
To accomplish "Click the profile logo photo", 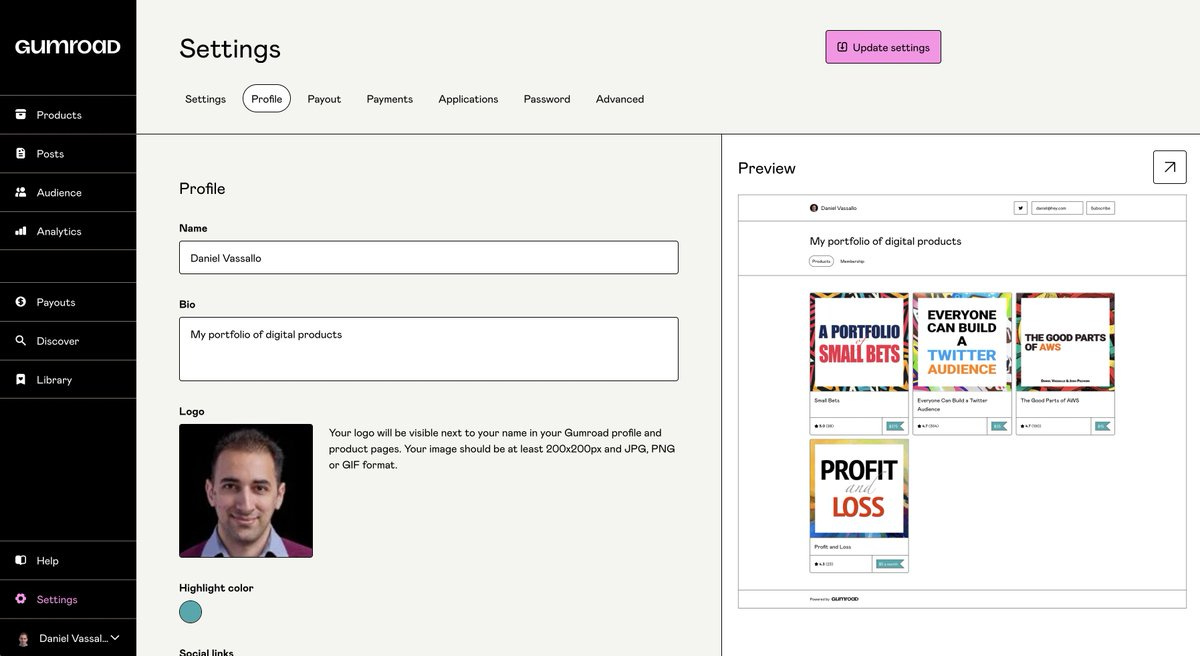I will click(246, 491).
